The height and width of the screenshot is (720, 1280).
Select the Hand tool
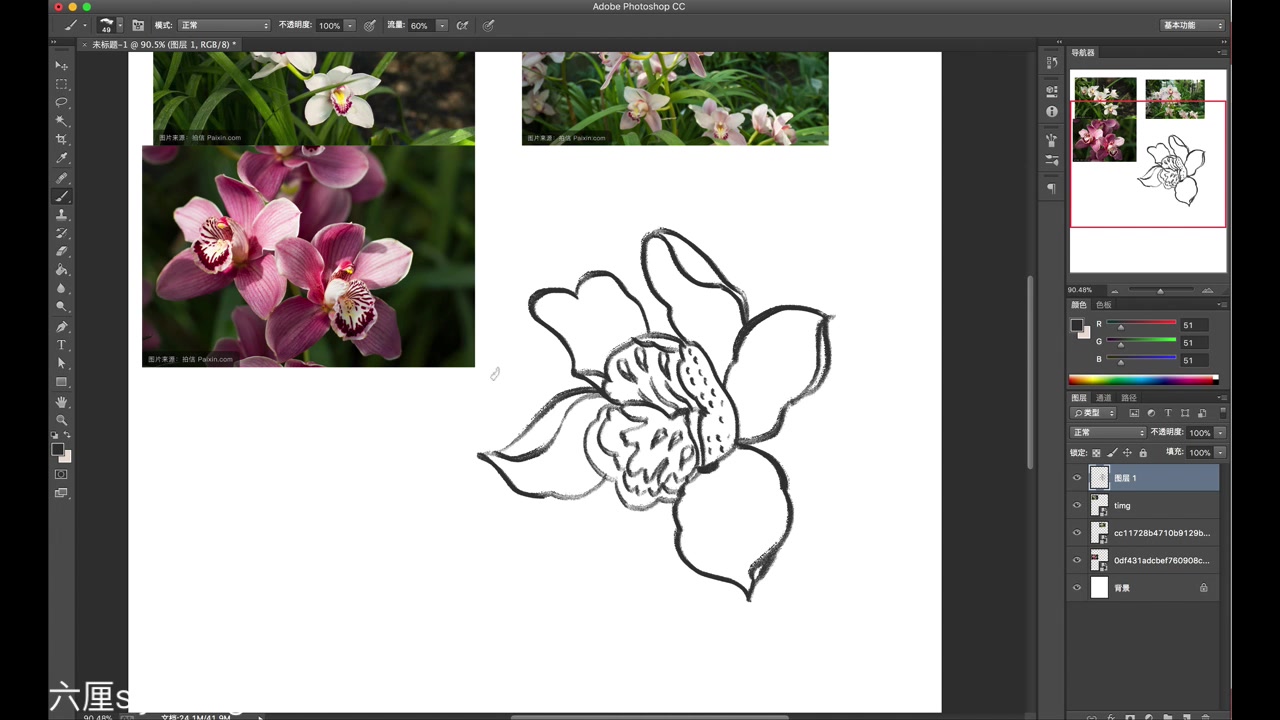(x=61, y=402)
